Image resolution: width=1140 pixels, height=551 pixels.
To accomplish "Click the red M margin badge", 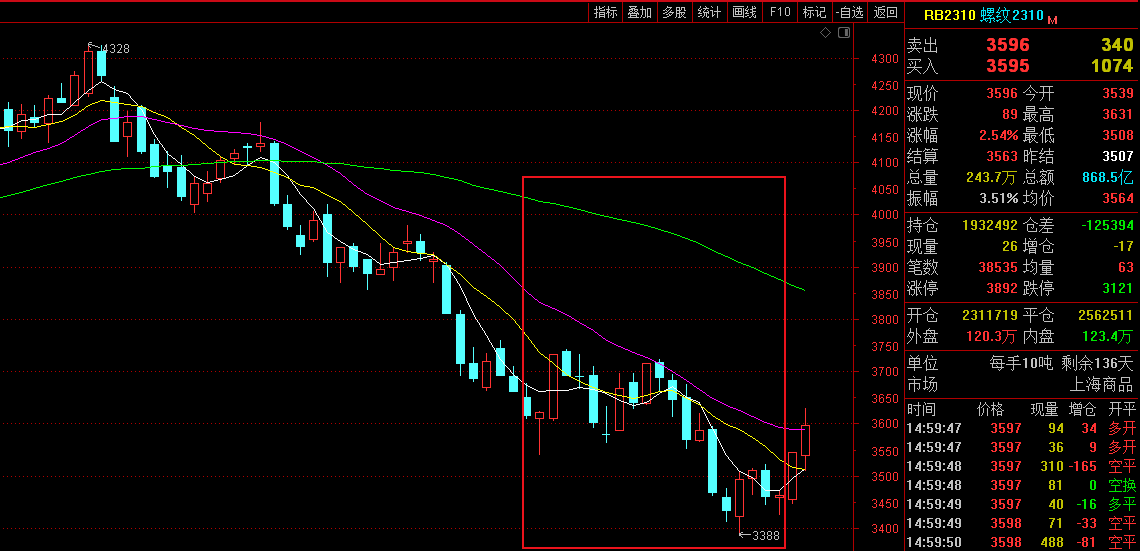I will [1052, 19].
